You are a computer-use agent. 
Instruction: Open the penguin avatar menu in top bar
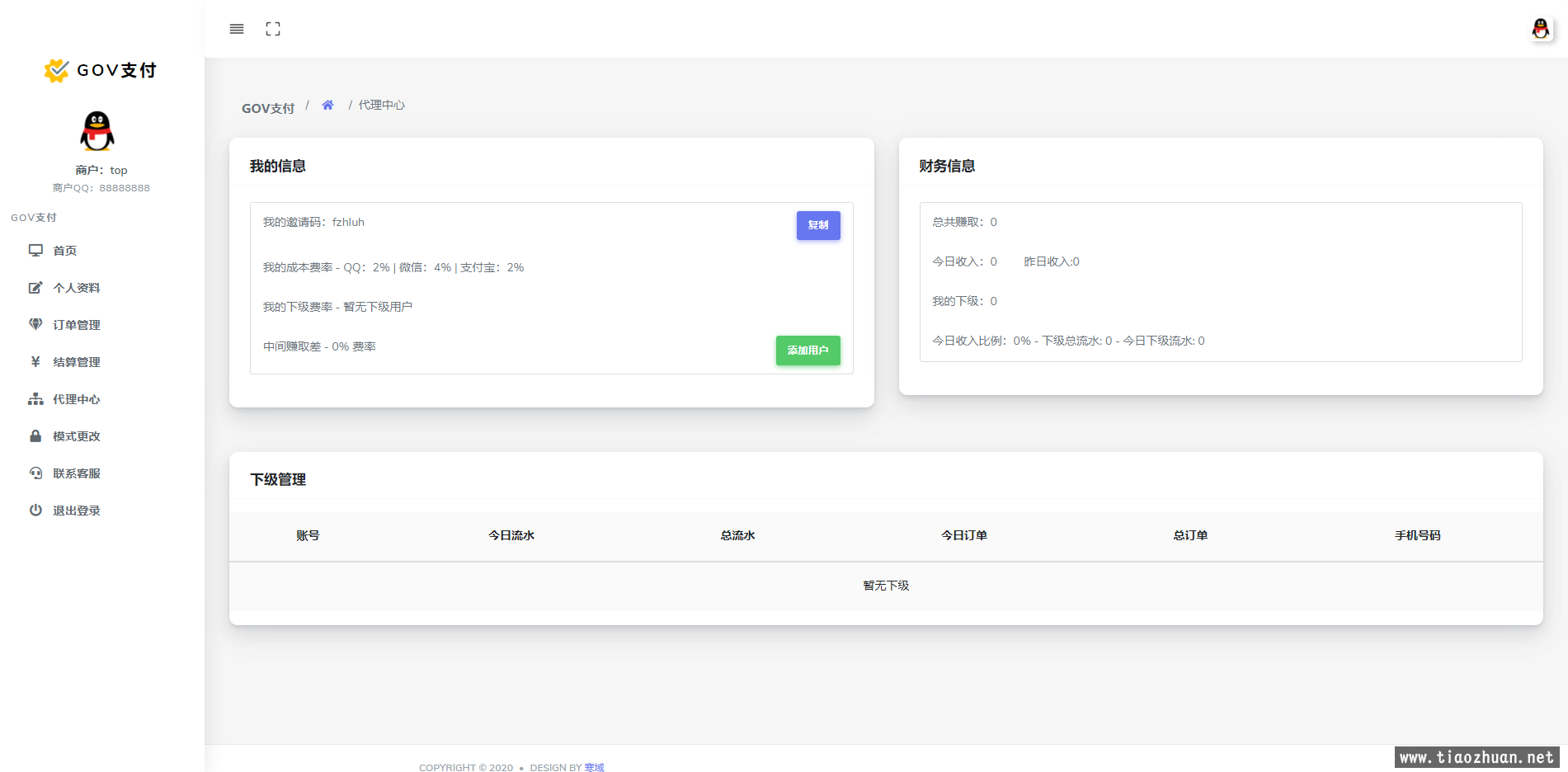[x=1540, y=29]
